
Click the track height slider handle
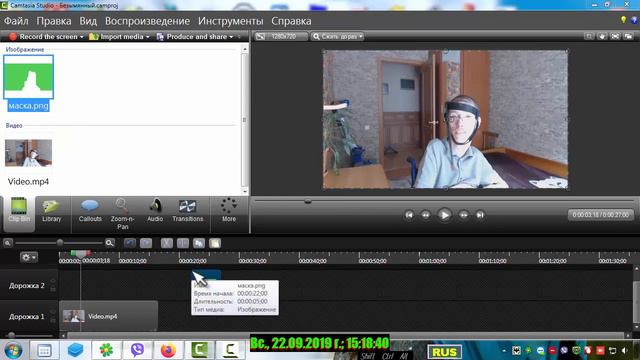click(x=11, y=336)
